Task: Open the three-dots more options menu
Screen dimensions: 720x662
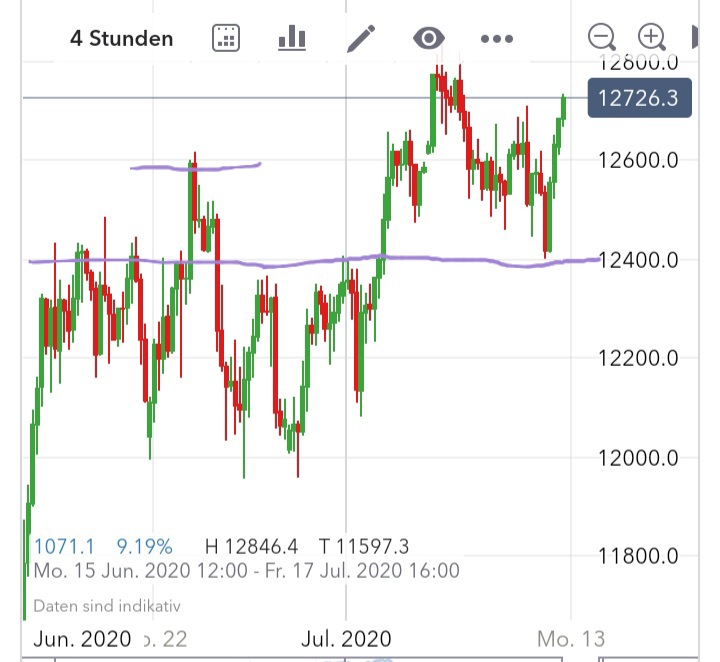Action: click(x=496, y=39)
